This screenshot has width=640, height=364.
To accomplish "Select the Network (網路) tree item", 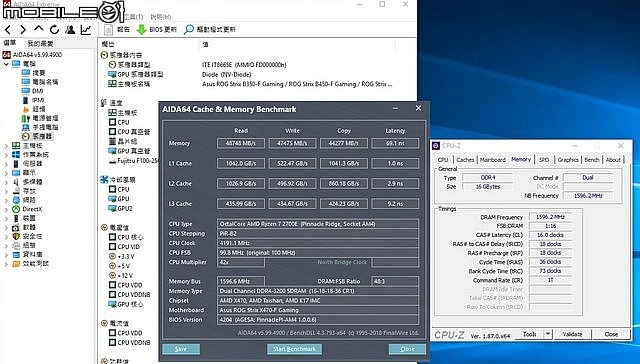I will (24, 200).
